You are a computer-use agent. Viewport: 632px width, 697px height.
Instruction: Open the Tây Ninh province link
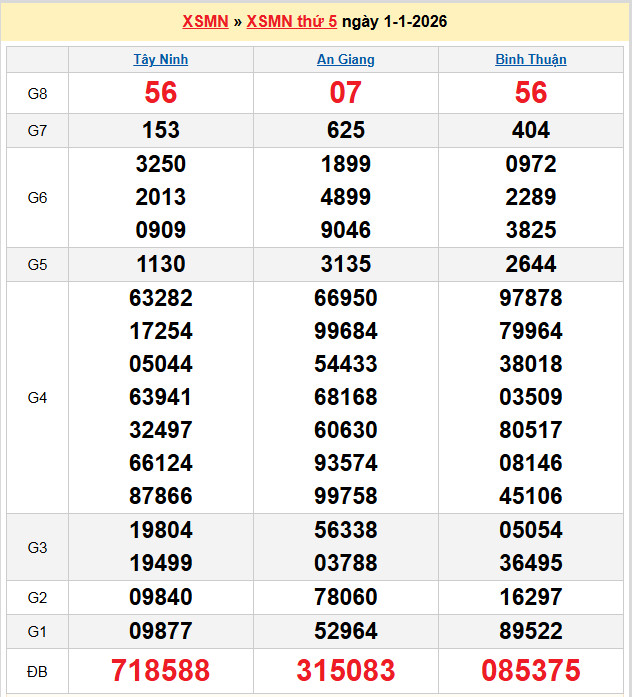[x=161, y=60]
